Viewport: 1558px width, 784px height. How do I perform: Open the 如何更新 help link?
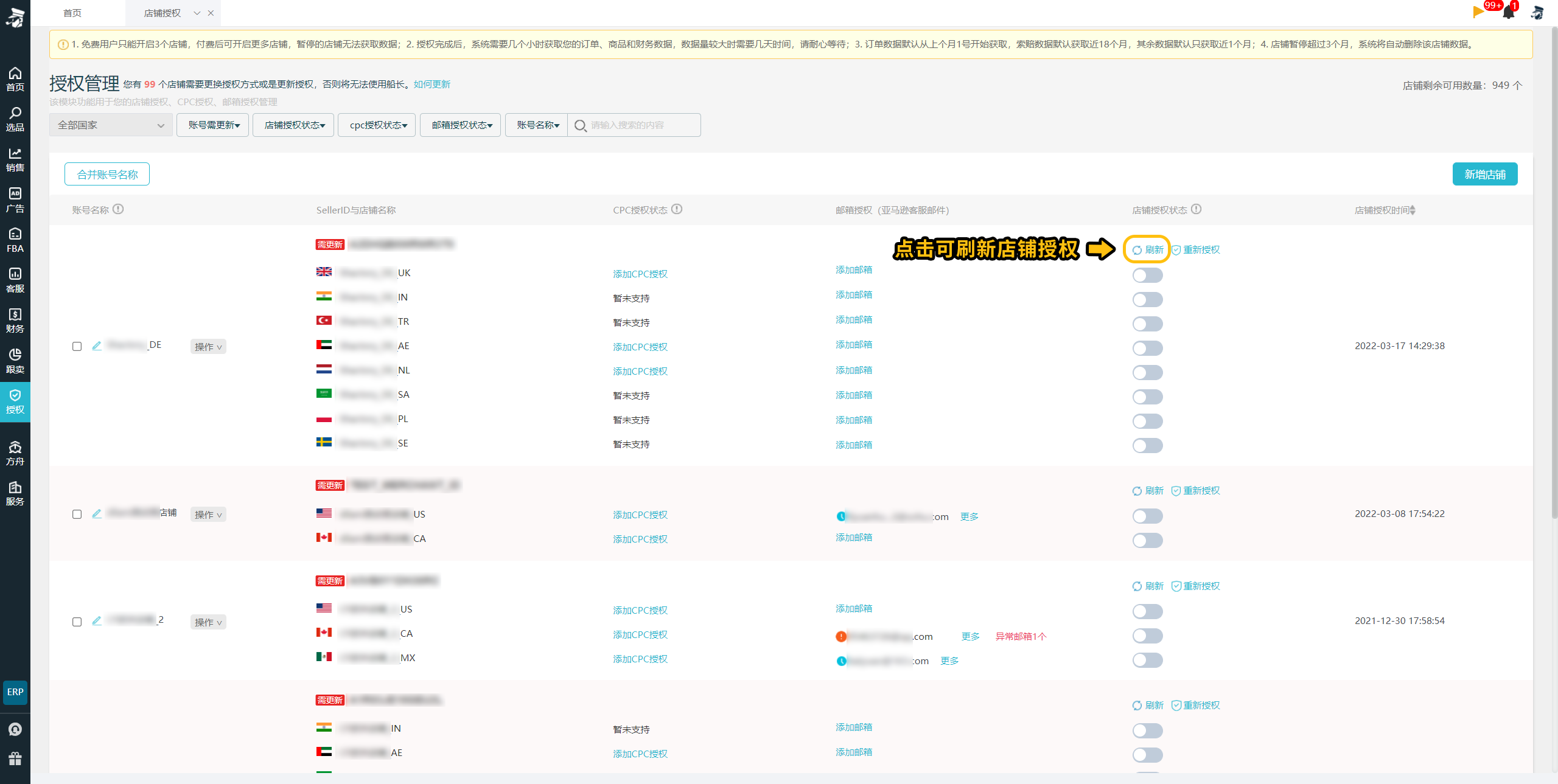(431, 84)
